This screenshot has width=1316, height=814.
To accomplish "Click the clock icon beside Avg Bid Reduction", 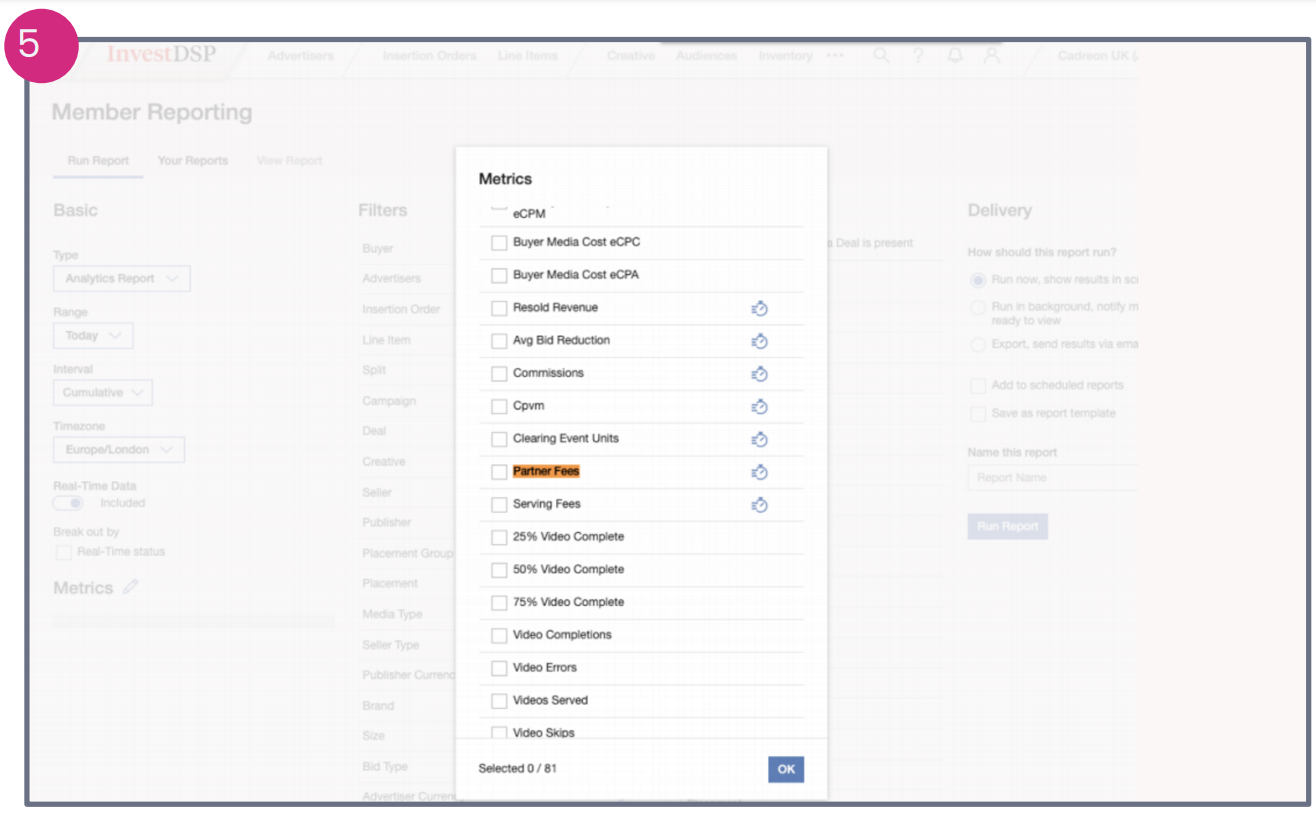I will point(759,341).
